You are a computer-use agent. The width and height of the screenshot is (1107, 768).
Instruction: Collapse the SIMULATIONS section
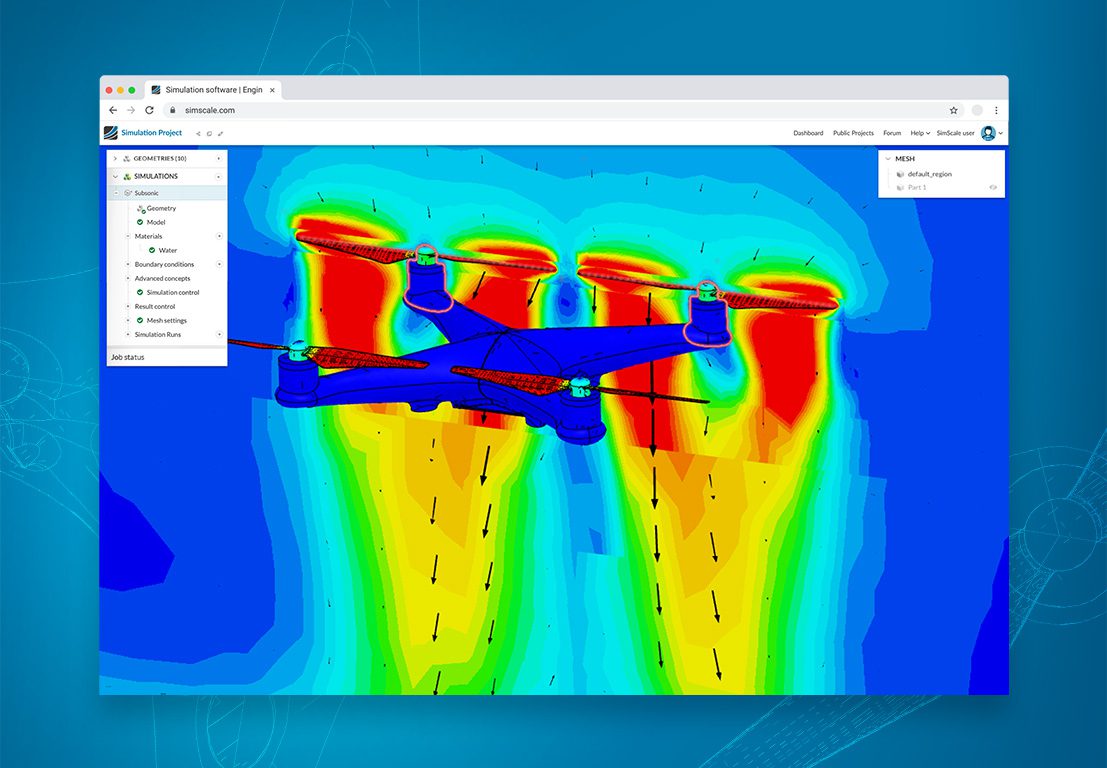point(115,176)
